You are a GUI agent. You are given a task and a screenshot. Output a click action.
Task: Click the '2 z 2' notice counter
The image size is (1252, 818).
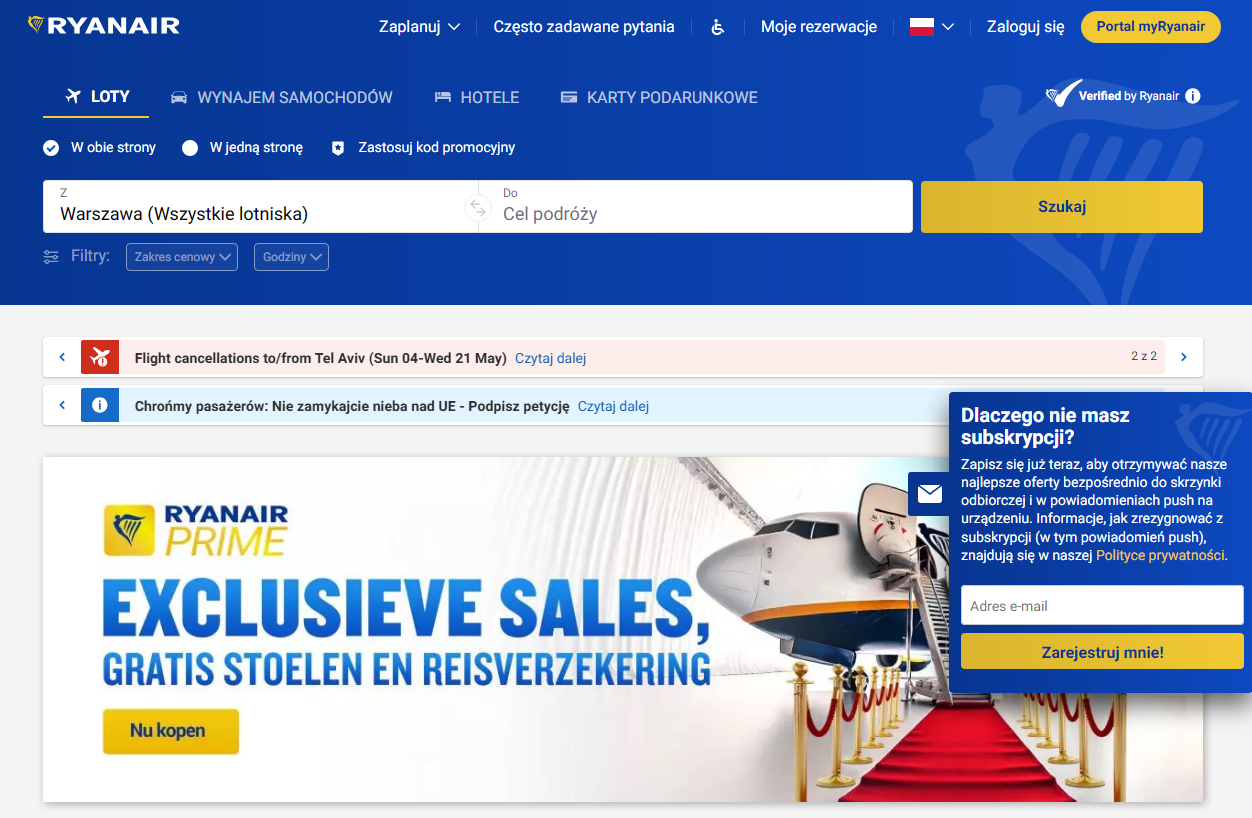[x=1144, y=356]
